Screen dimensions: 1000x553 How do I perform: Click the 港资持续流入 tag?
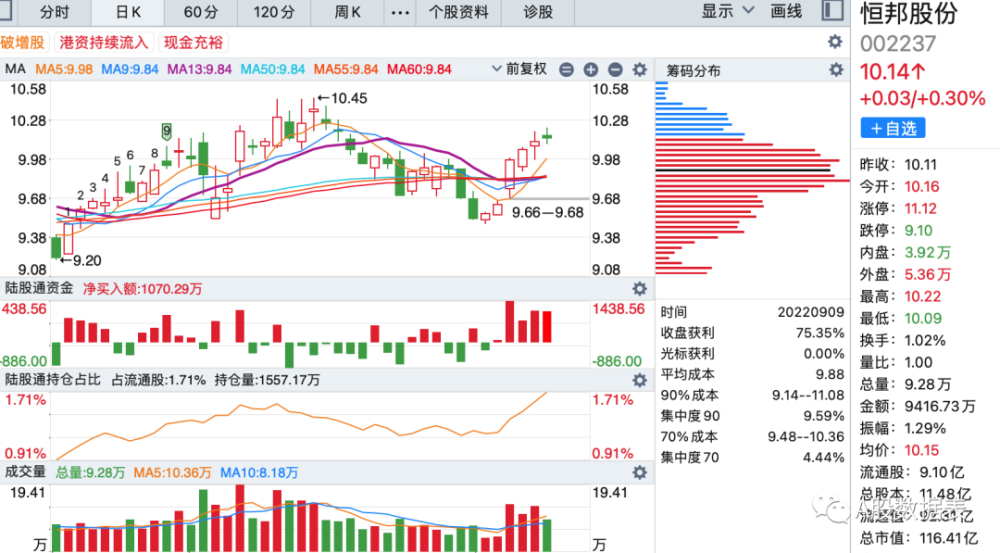pyautogui.click(x=104, y=43)
